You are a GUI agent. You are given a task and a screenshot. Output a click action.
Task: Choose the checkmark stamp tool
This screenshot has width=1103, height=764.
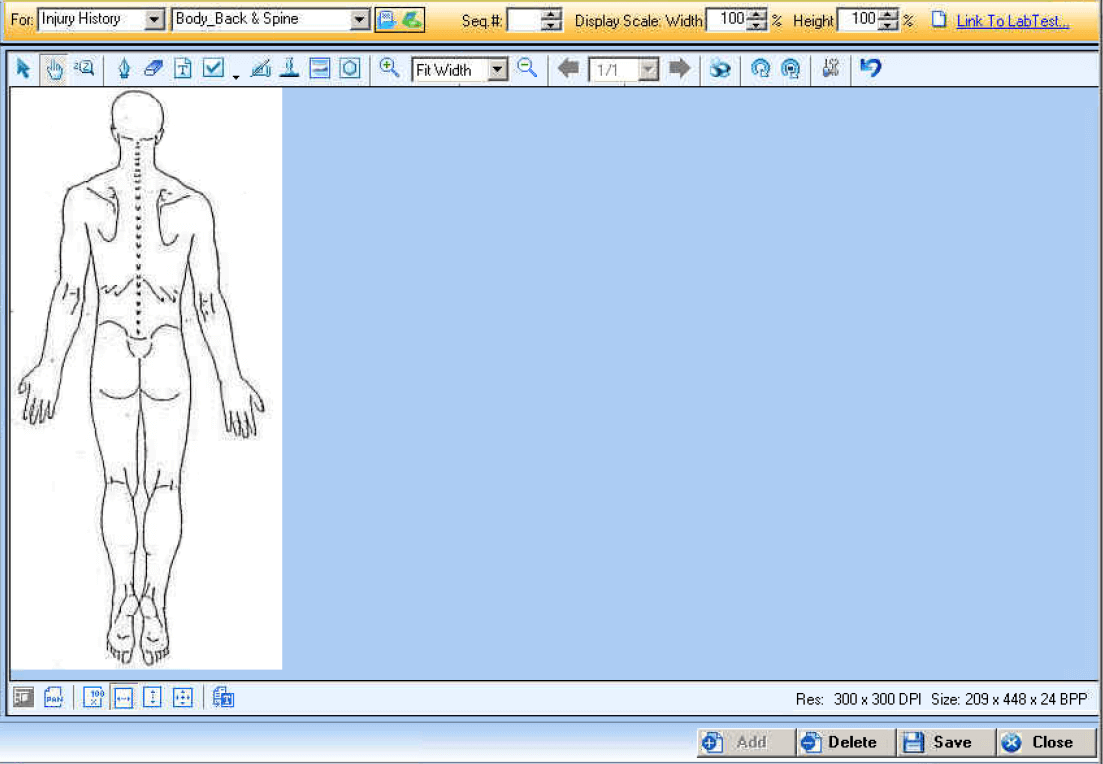[x=213, y=68]
